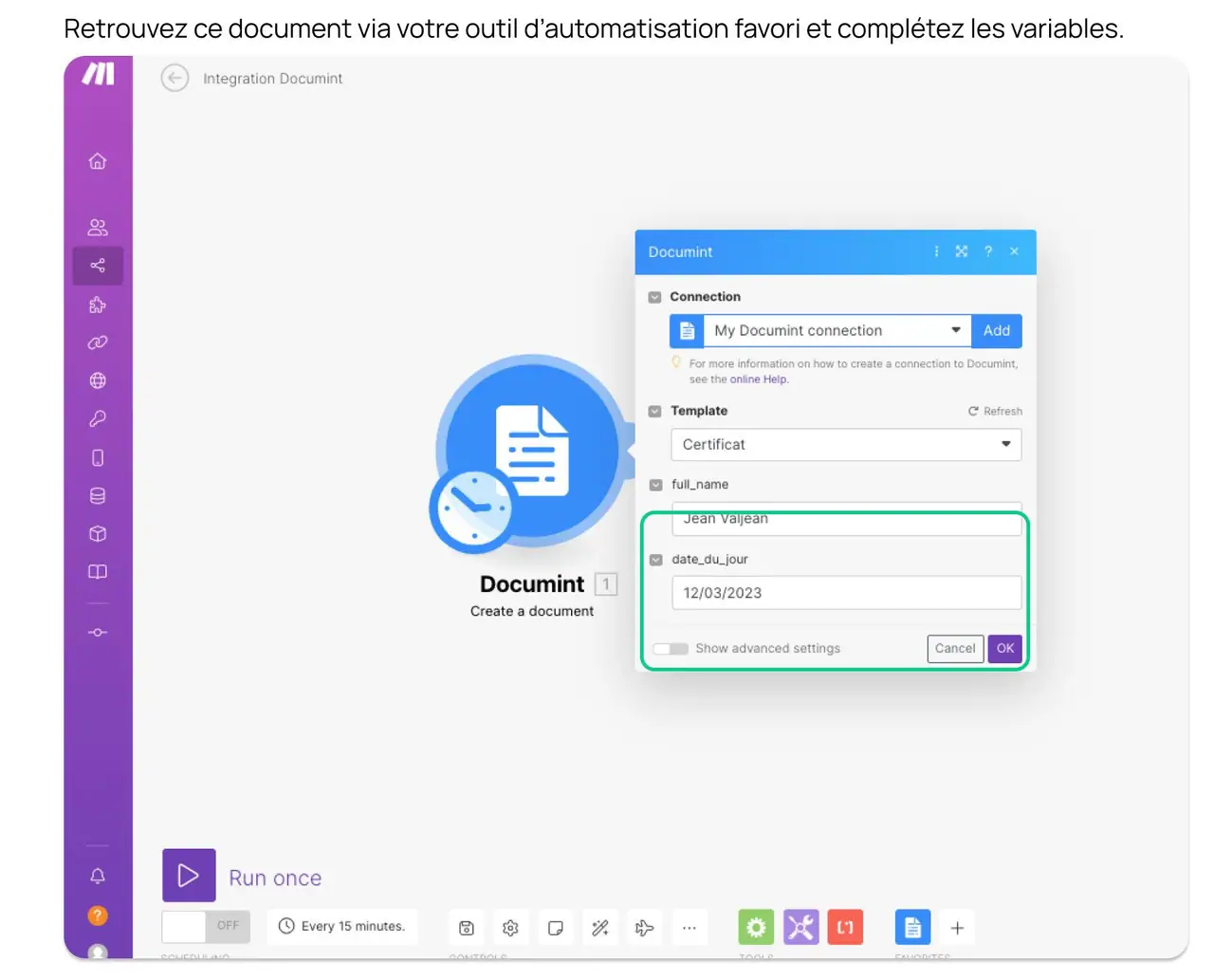
Task: Open the Certificat template dropdown
Action: click(x=846, y=444)
